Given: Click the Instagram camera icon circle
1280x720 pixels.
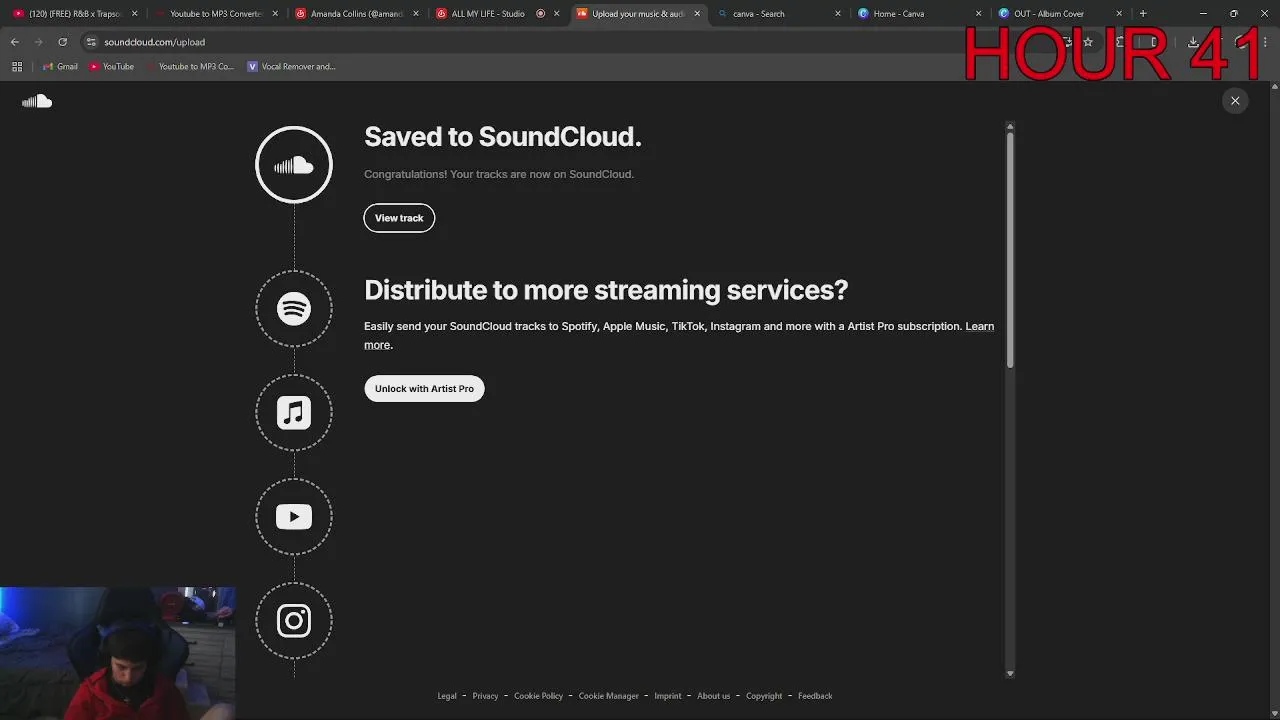Looking at the screenshot, I should tap(294, 621).
